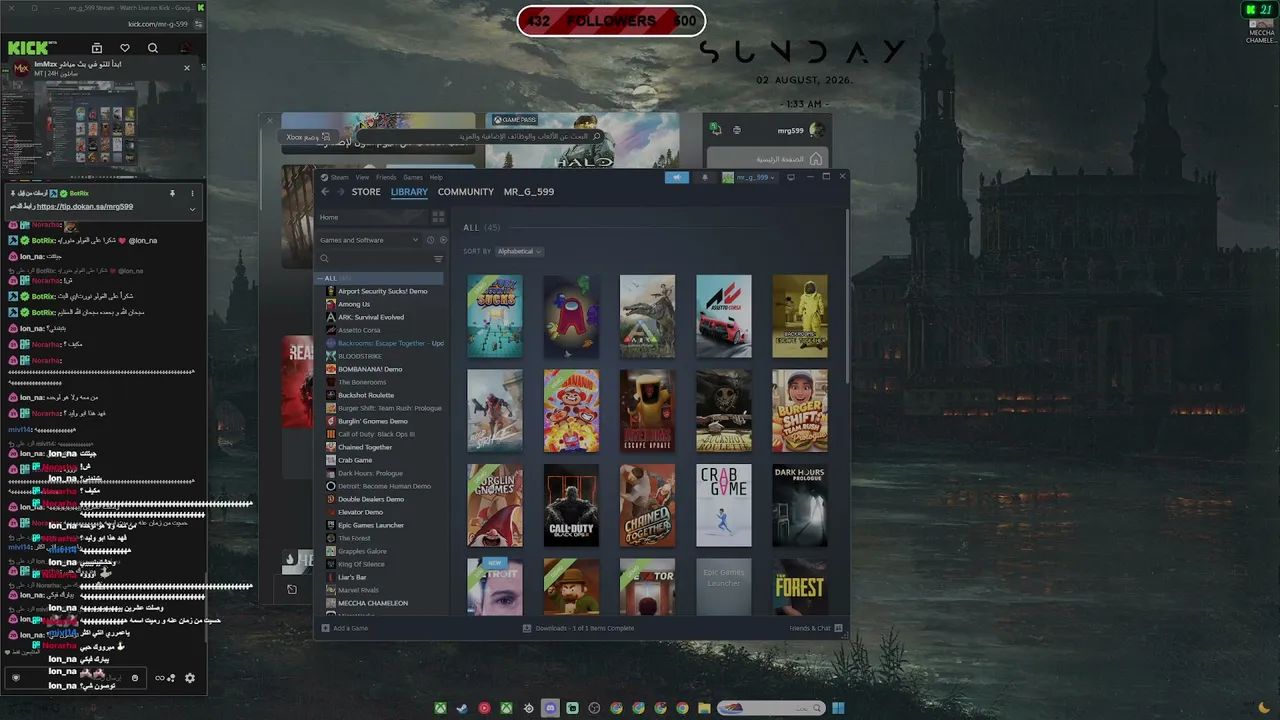The image size is (1280, 720).
Task: Open Steam notifications bell
Action: pos(704,177)
